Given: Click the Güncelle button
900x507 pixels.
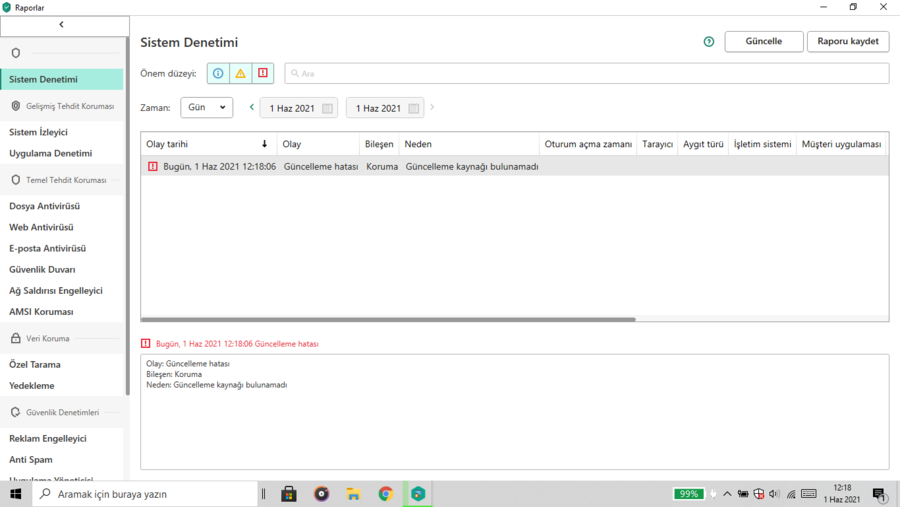Looking at the screenshot, I should 763,41.
